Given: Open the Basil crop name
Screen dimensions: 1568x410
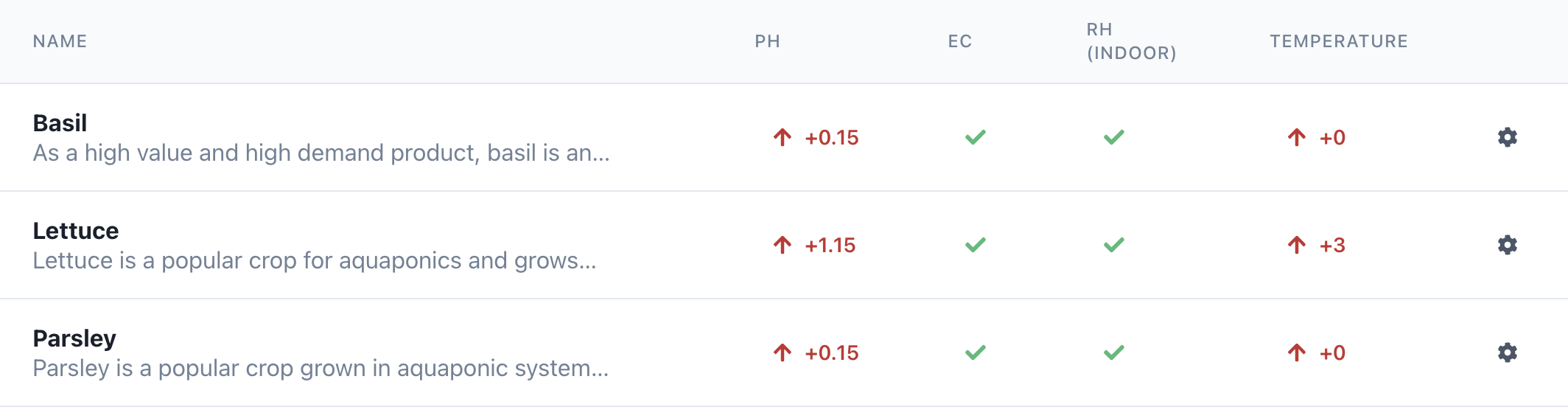Looking at the screenshot, I should point(60,122).
